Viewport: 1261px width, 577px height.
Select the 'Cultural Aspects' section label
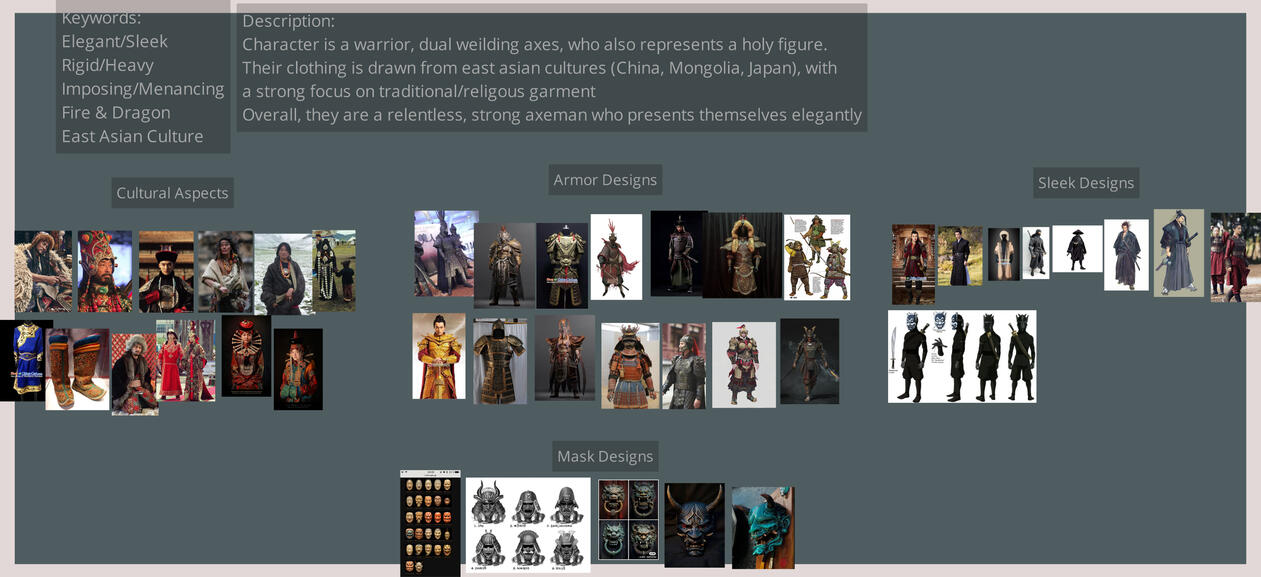[x=172, y=193]
